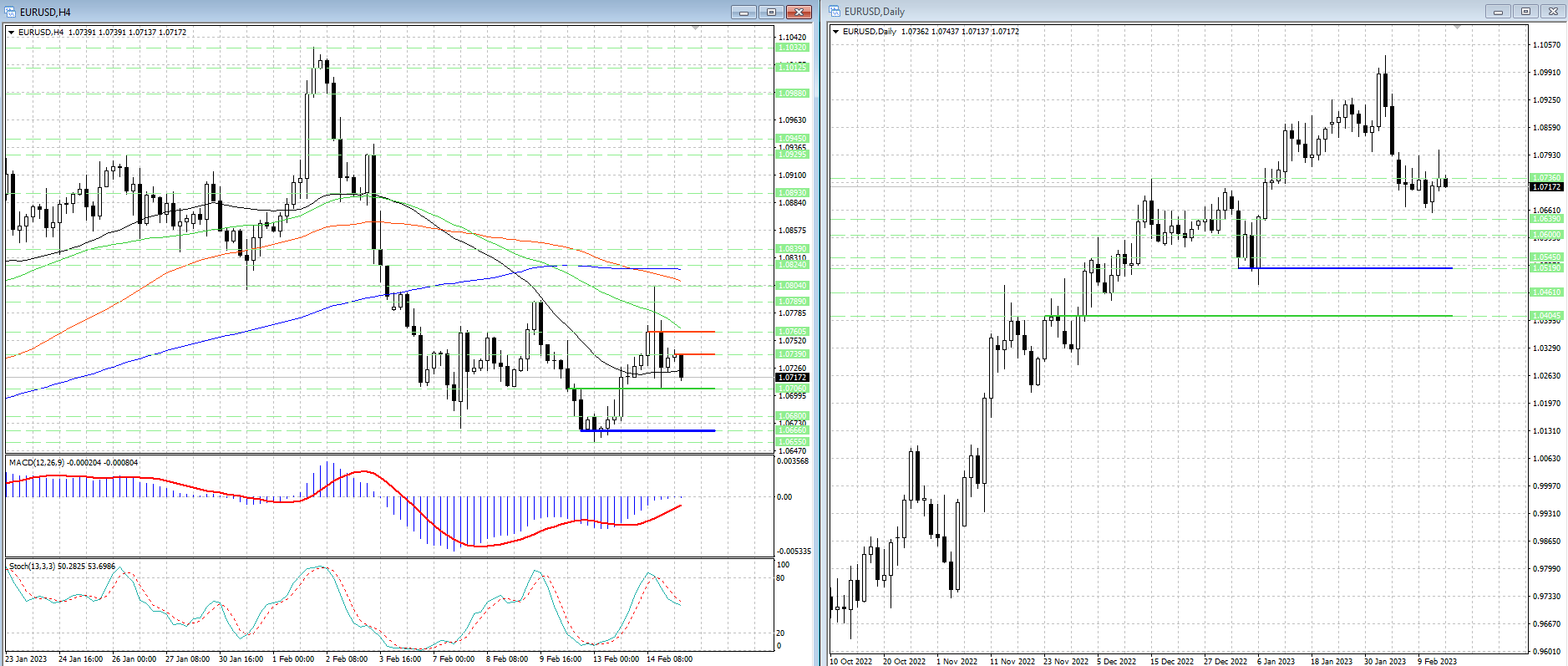
Task: Click the Stoch(13,3,3) indicator label
Action: pyautogui.click(x=63, y=567)
